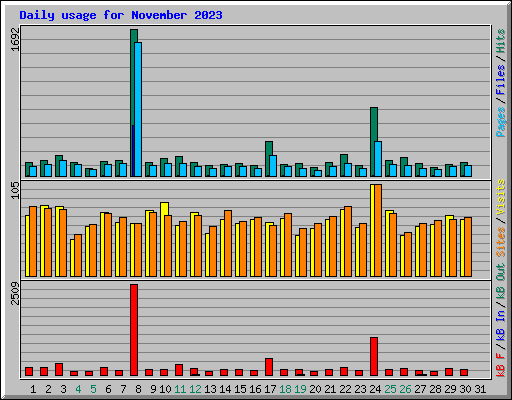Click the green weekend day label 18
The height and width of the screenshot is (400, 512).
pyautogui.click(x=286, y=389)
